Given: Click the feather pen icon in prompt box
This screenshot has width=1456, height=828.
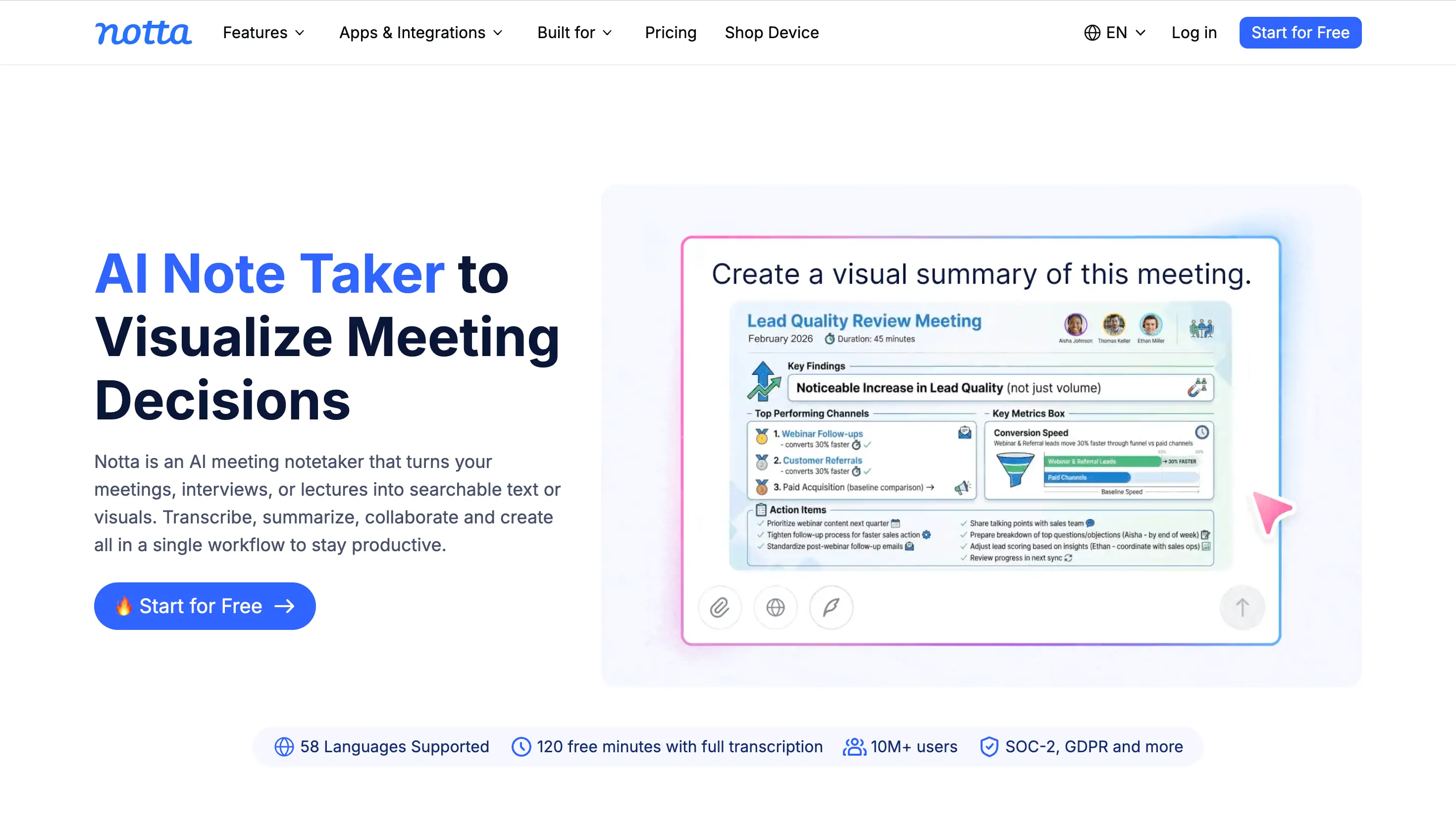Looking at the screenshot, I should [831, 607].
